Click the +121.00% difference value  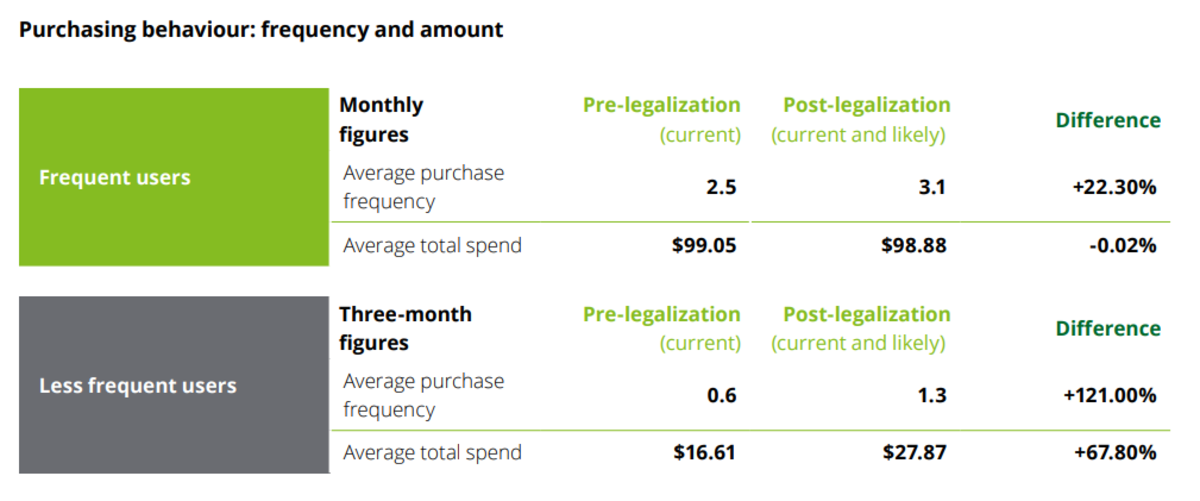[1110, 395]
